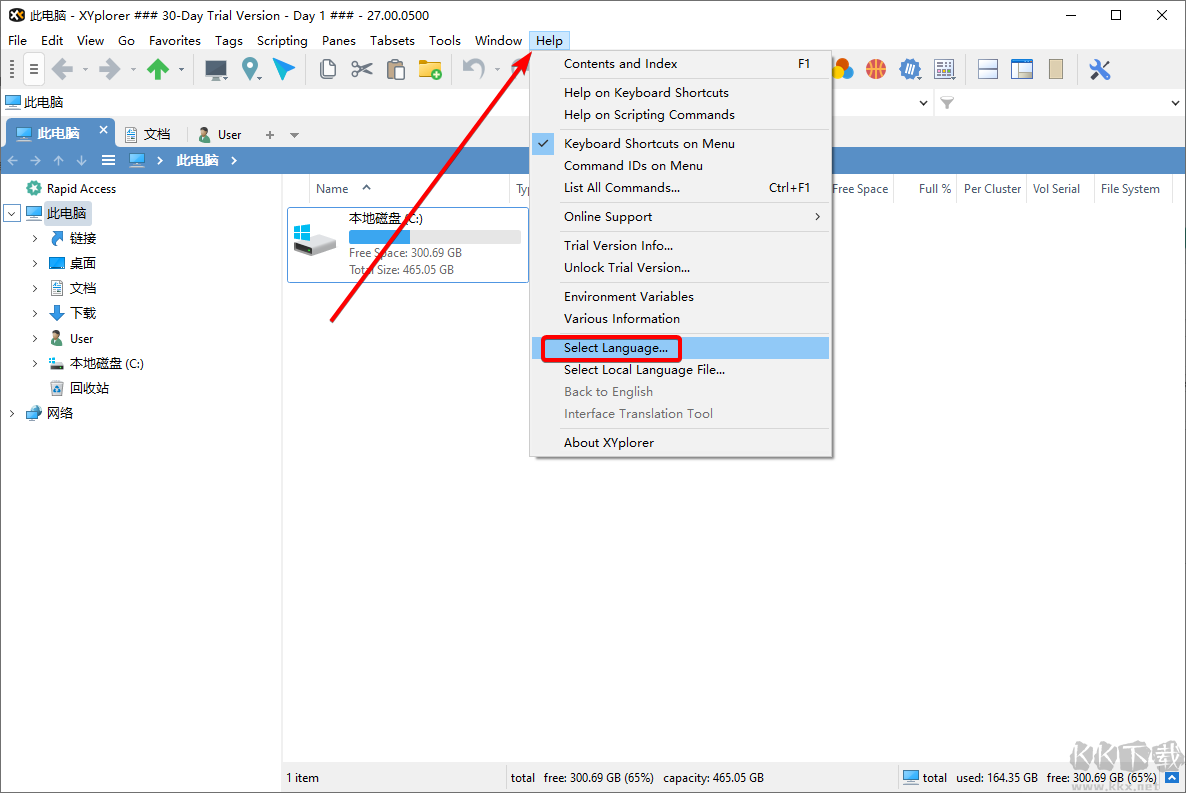1186x793 pixels.
Task: Click the orange basketball icon in the toolbar
Action: [x=876, y=70]
